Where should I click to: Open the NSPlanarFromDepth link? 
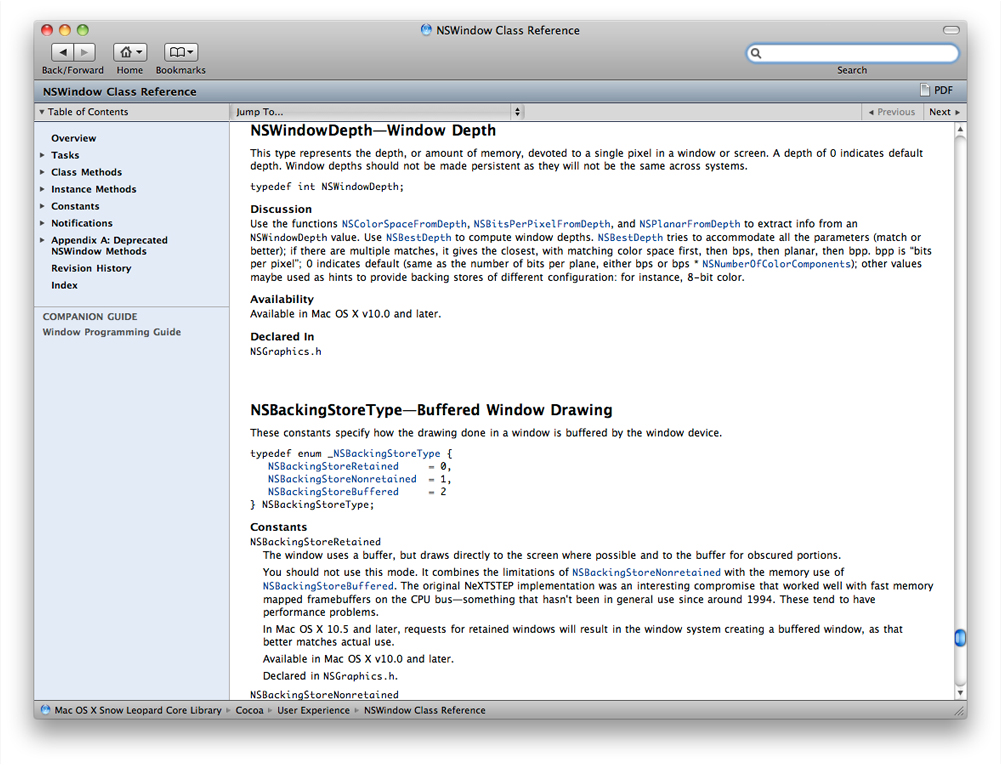689,224
